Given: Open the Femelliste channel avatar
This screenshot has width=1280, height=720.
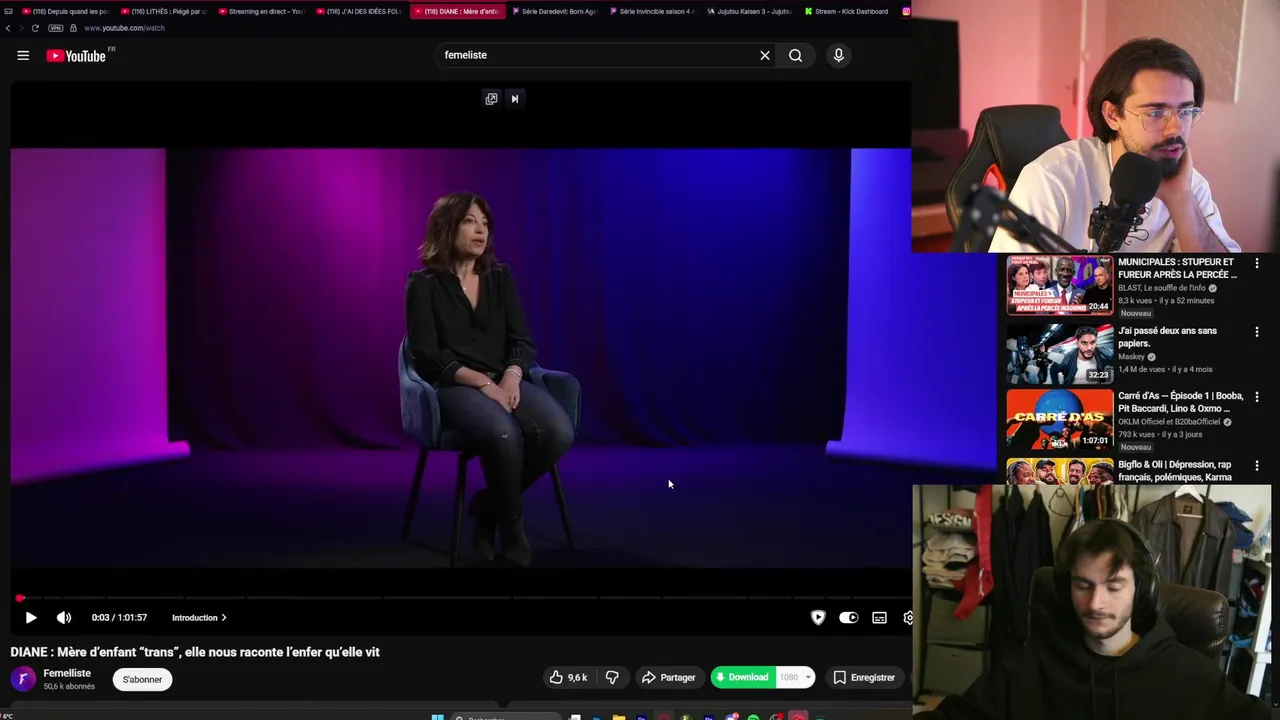Looking at the screenshot, I should [23, 679].
